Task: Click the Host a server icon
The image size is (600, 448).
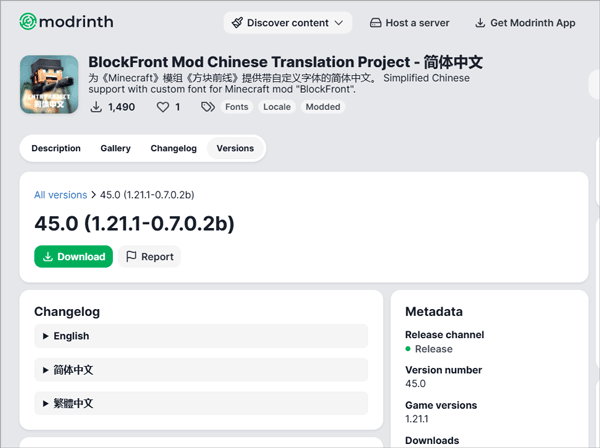Action: click(x=375, y=23)
